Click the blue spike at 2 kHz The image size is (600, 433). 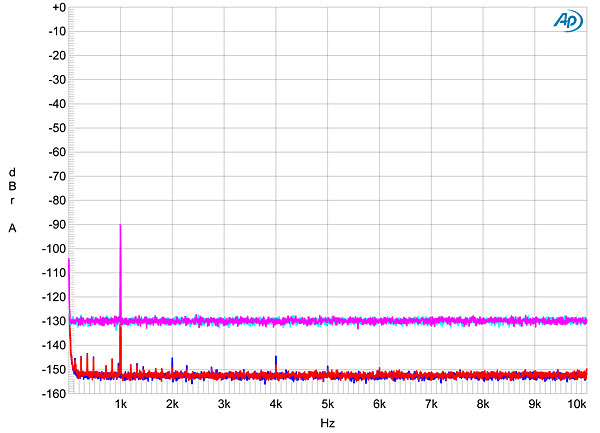coord(172,361)
